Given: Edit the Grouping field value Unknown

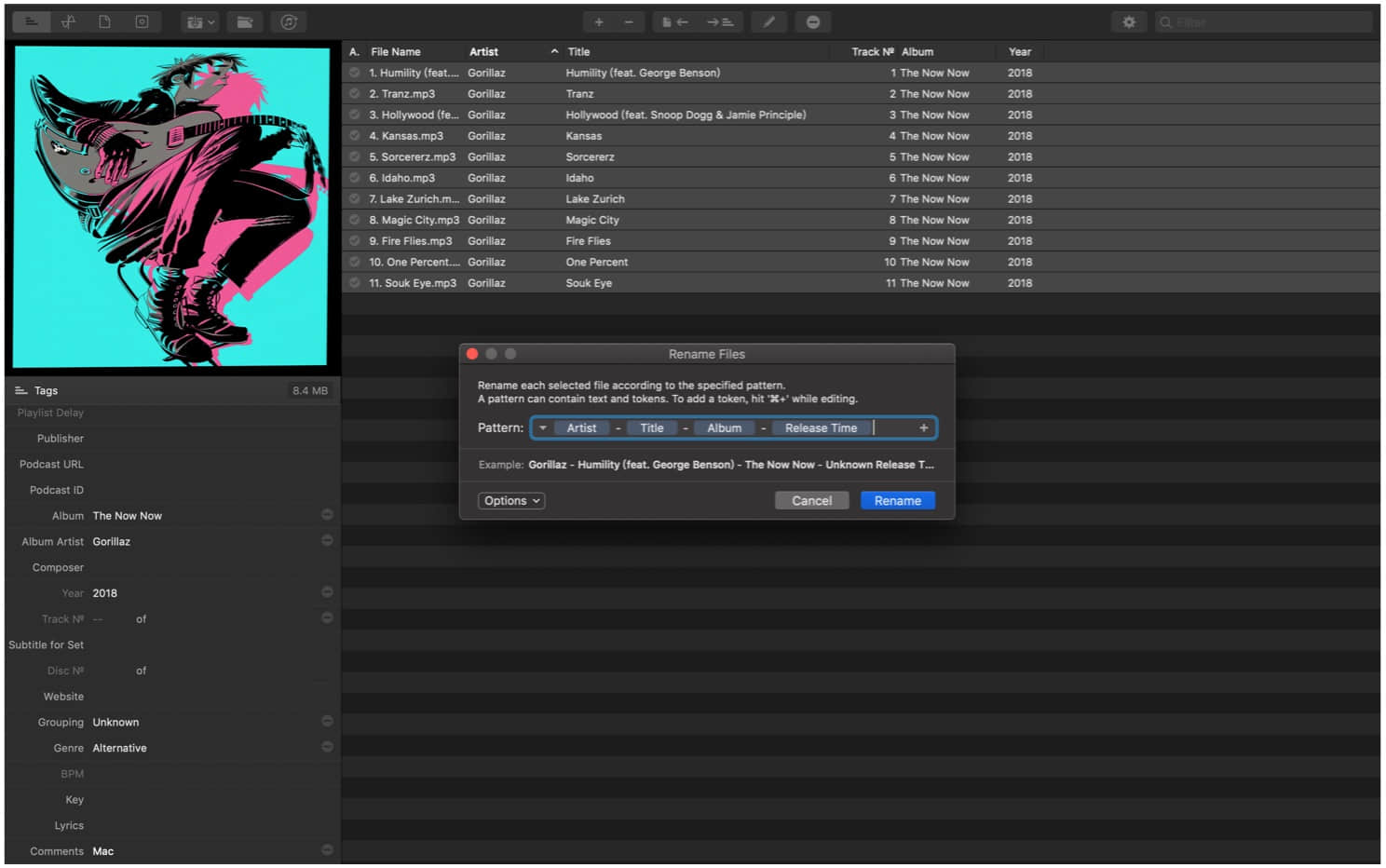Looking at the screenshot, I should [116, 723].
